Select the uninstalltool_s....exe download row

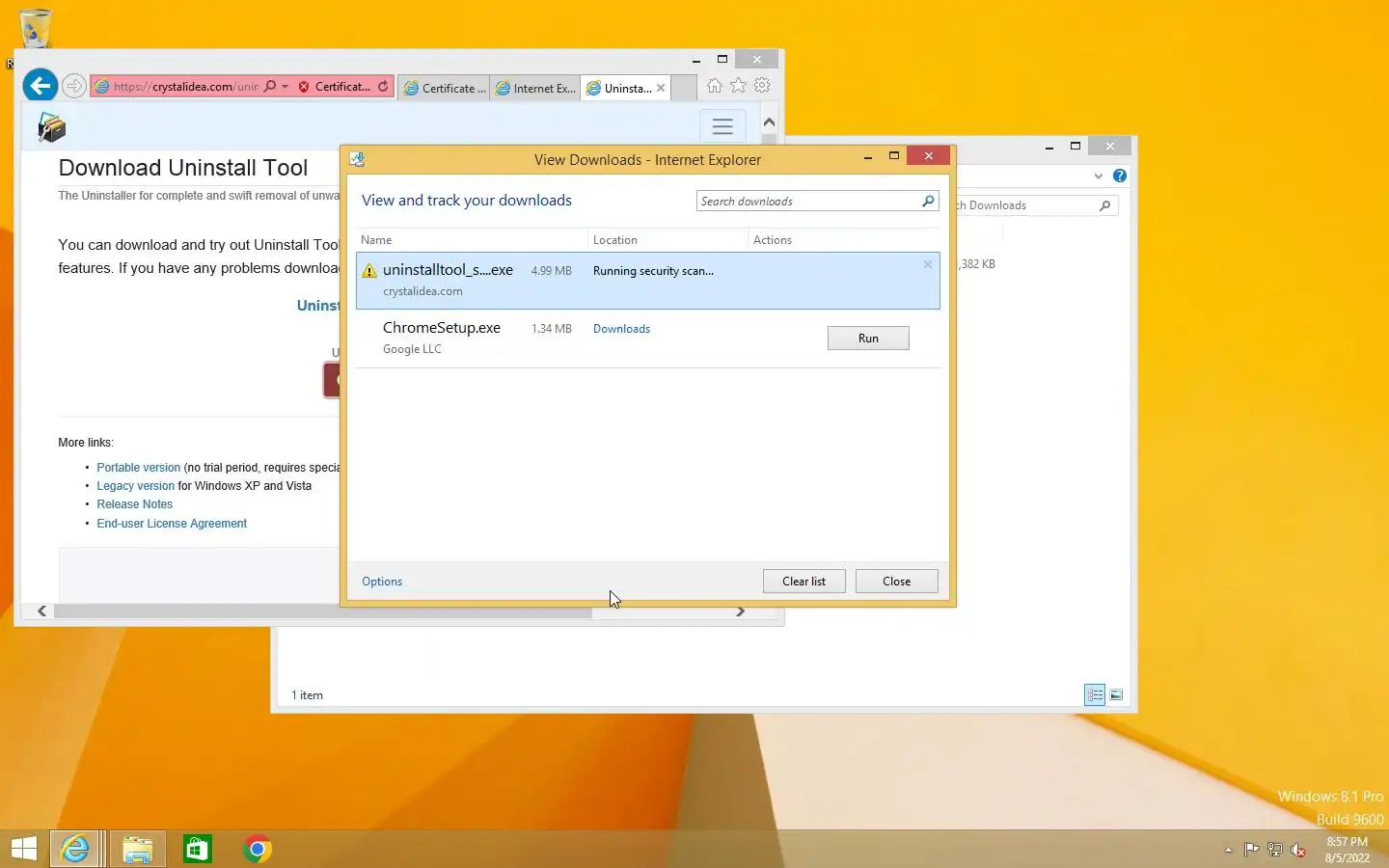[x=647, y=281]
